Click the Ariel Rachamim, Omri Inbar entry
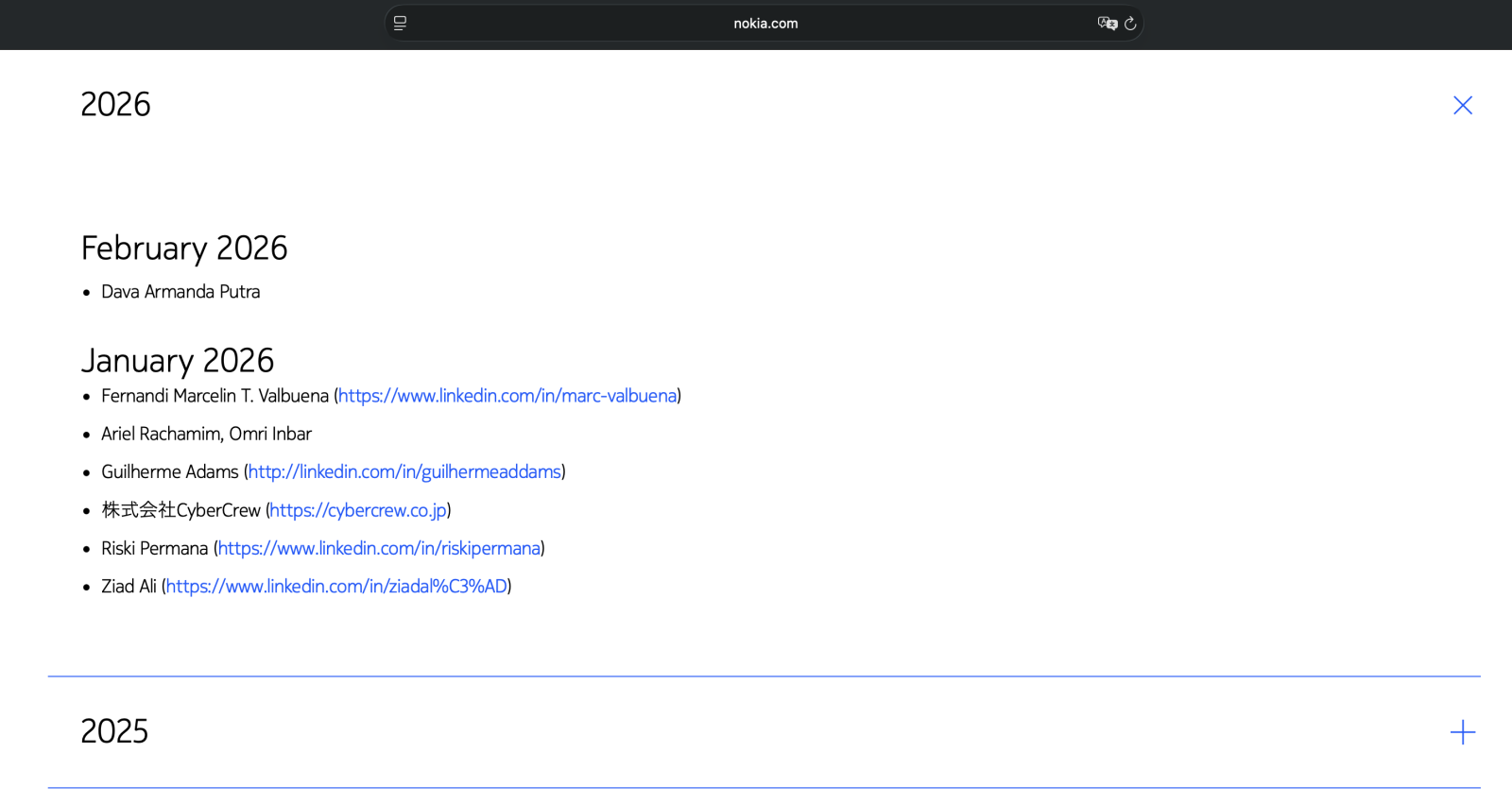1512x804 pixels. click(x=206, y=434)
